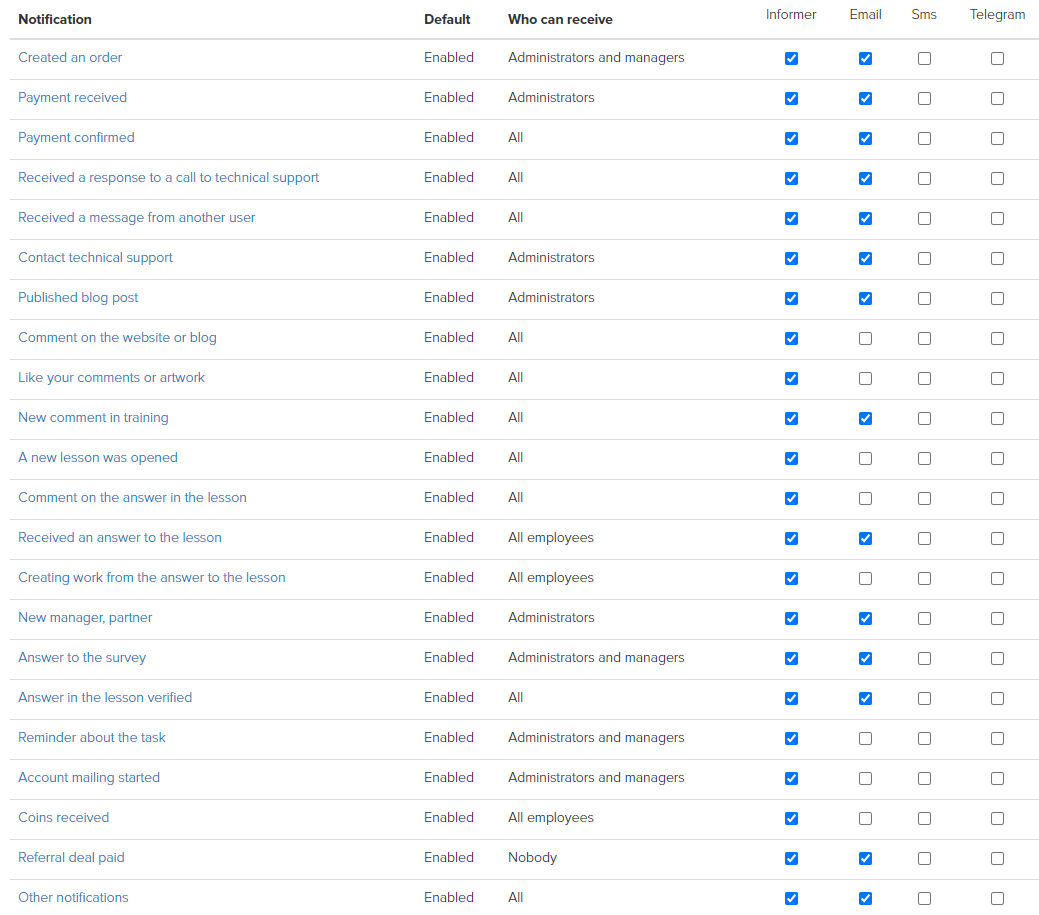Open 'New comment in training' link
This screenshot has height=915, width=1039.
[93, 417]
